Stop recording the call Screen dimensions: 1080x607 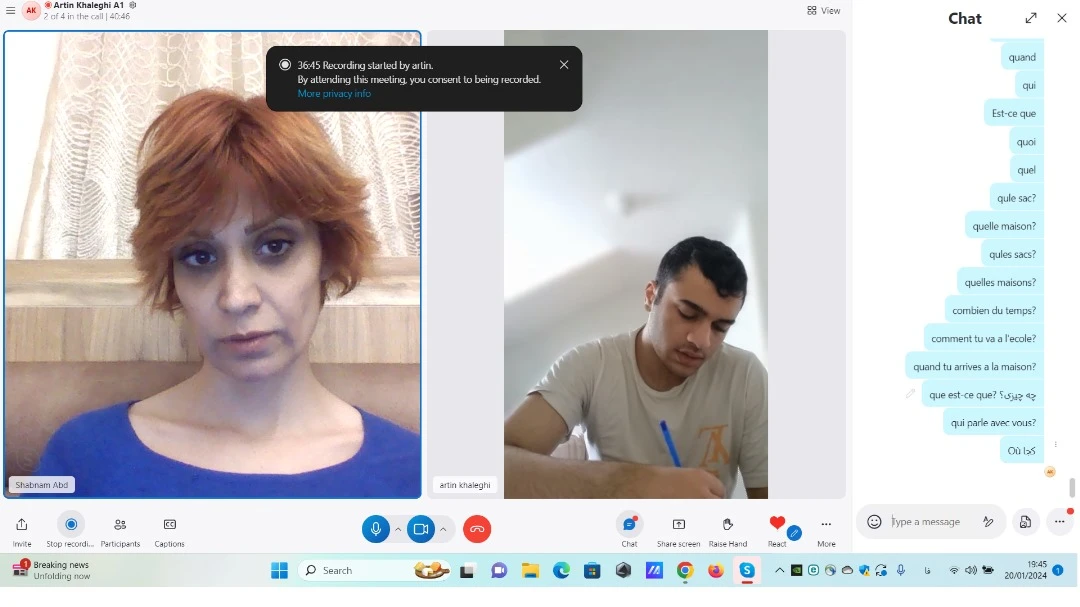tap(70, 525)
